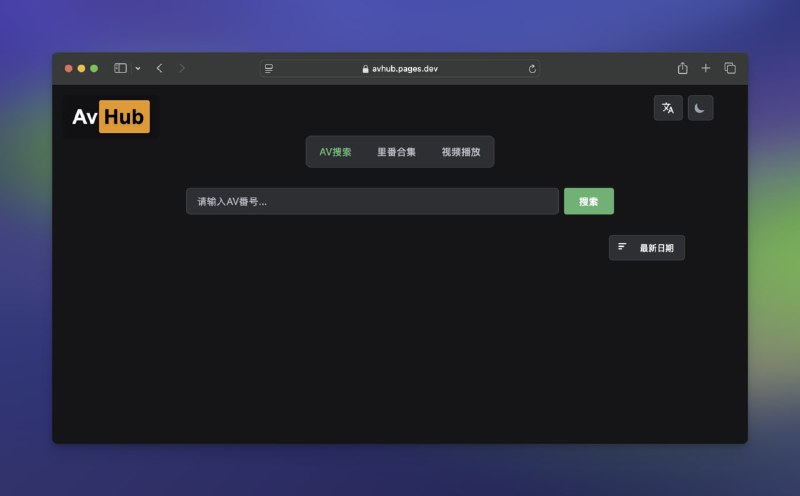Screen dimensions: 800x496
Task: Switch language with the translate icon
Action: (668, 108)
